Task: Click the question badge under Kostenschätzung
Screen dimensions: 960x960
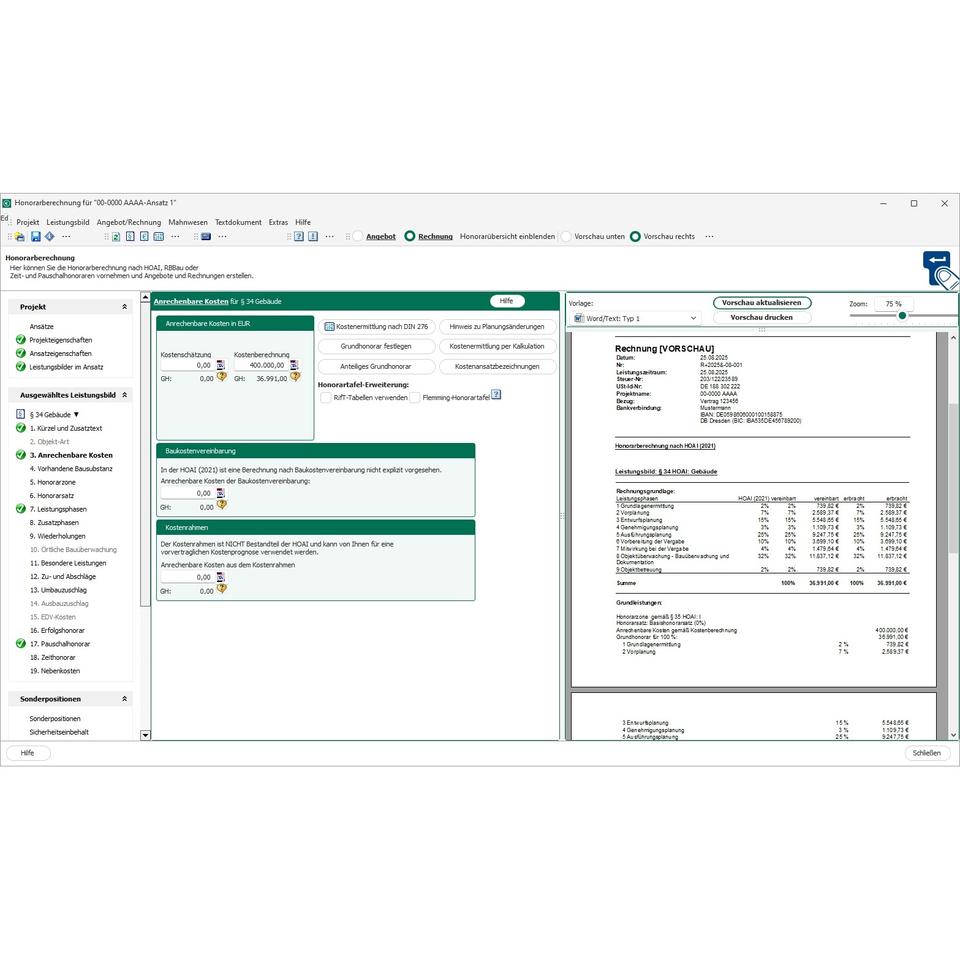Action: coord(222,378)
